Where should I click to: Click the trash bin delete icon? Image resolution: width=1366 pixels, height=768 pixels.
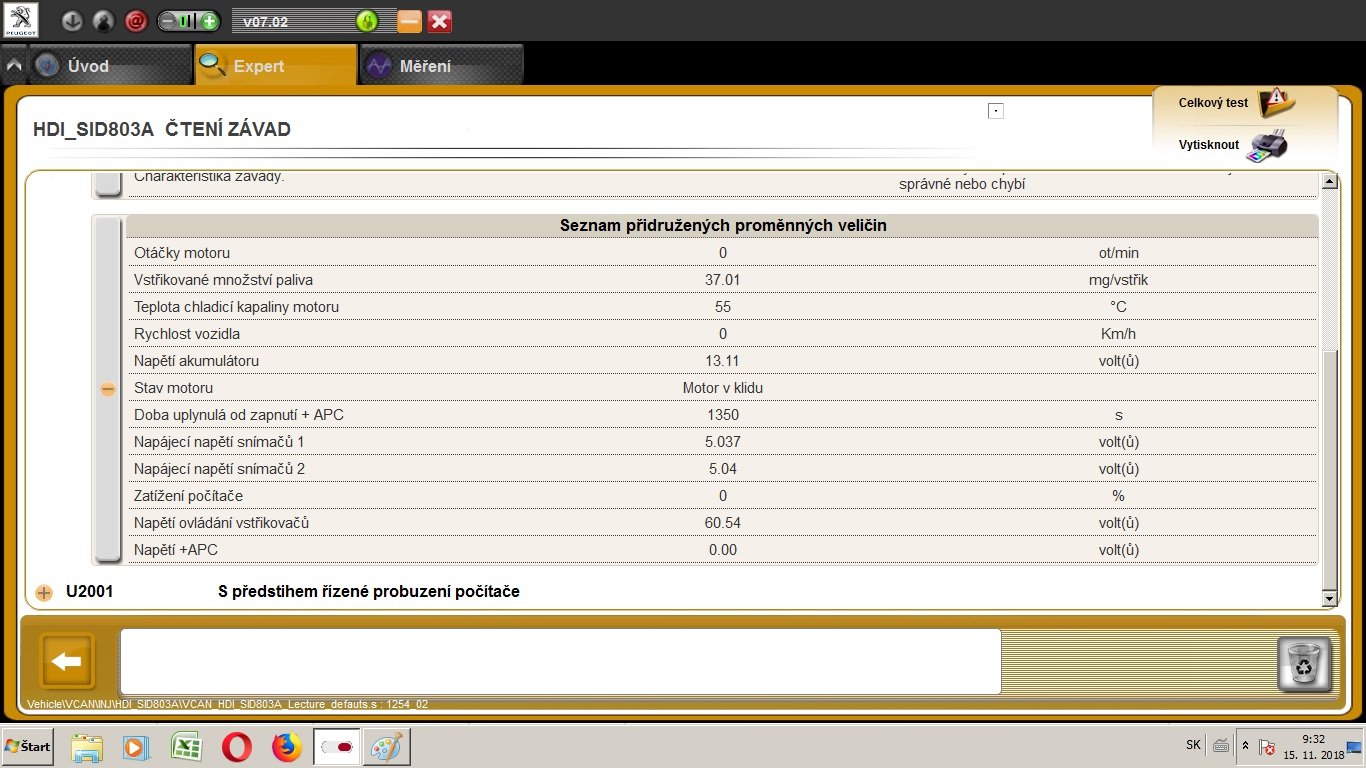pos(1304,664)
